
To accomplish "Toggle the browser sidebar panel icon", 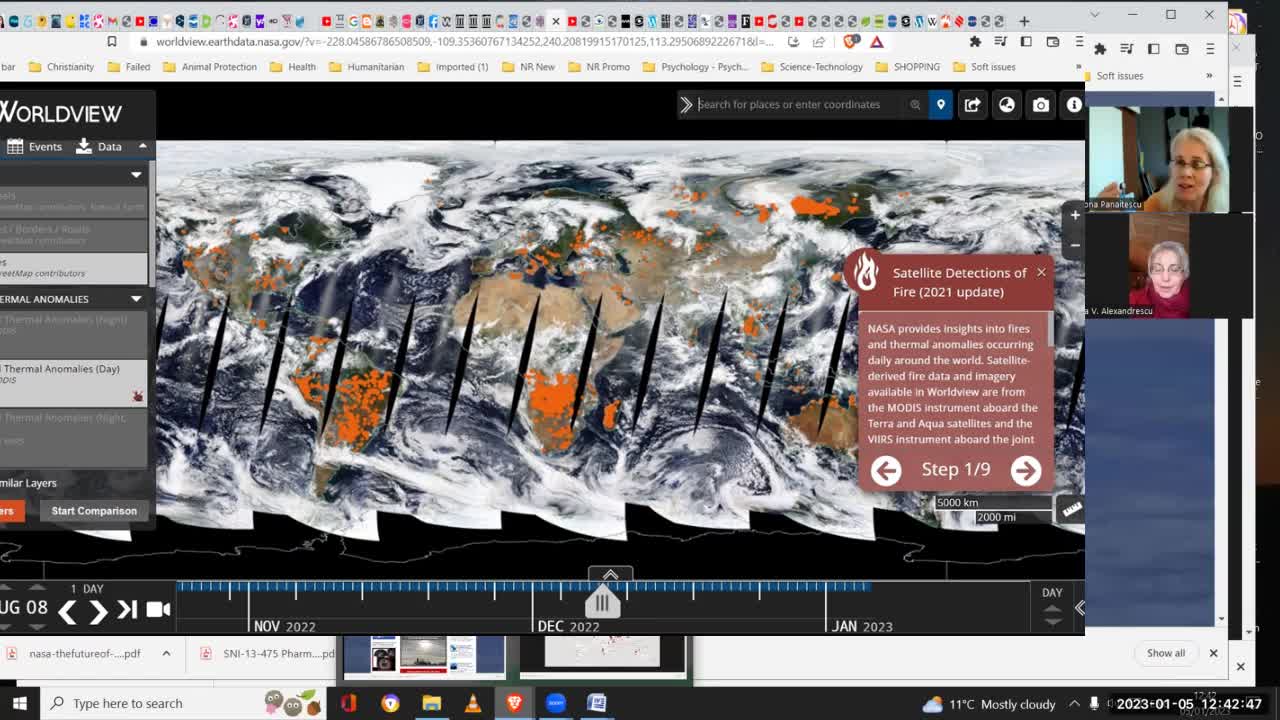I will coord(1026,41).
